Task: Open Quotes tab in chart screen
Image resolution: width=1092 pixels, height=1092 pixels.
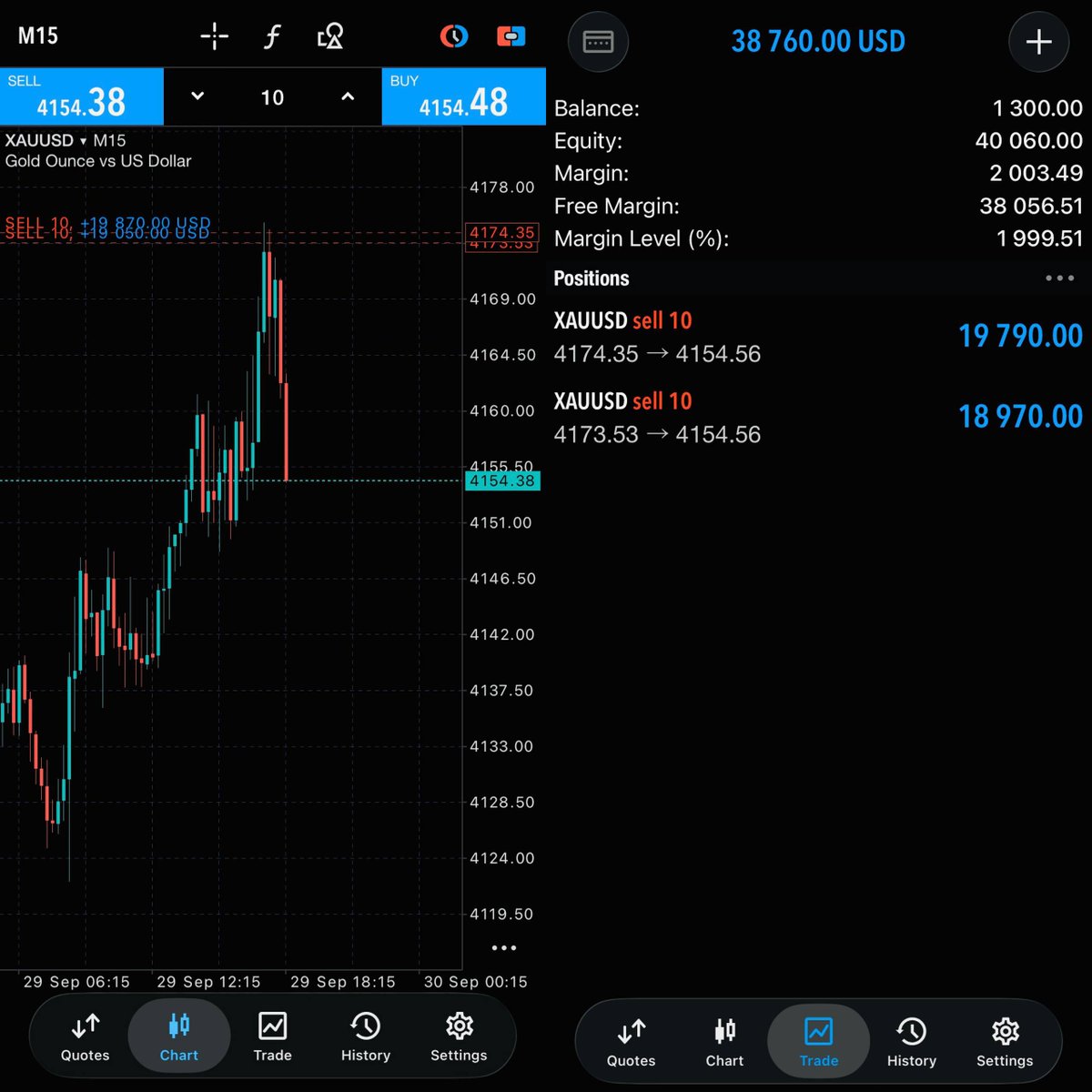Action: (x=85, y=1038)
